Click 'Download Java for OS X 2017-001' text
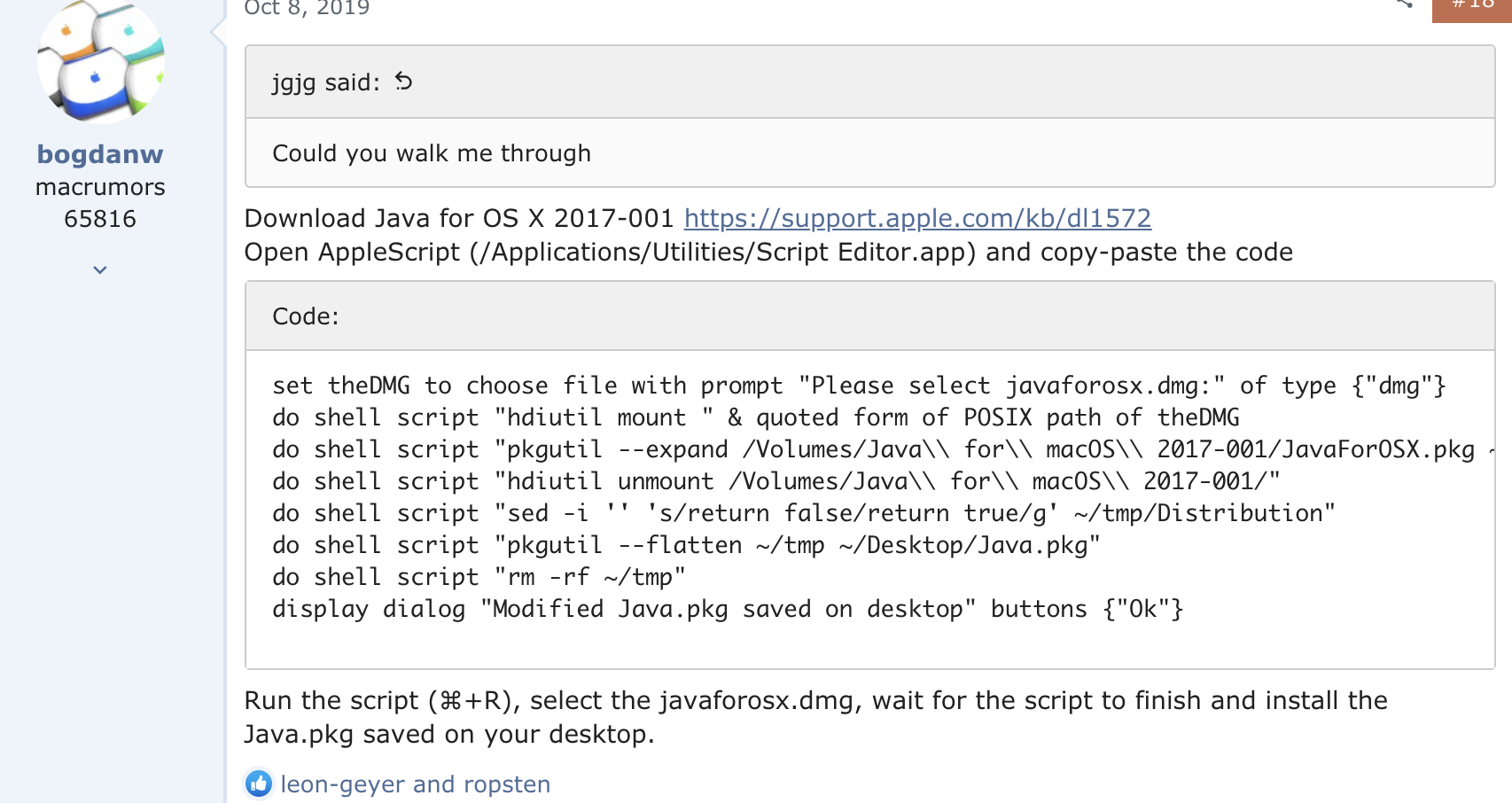 pos(459,218)
